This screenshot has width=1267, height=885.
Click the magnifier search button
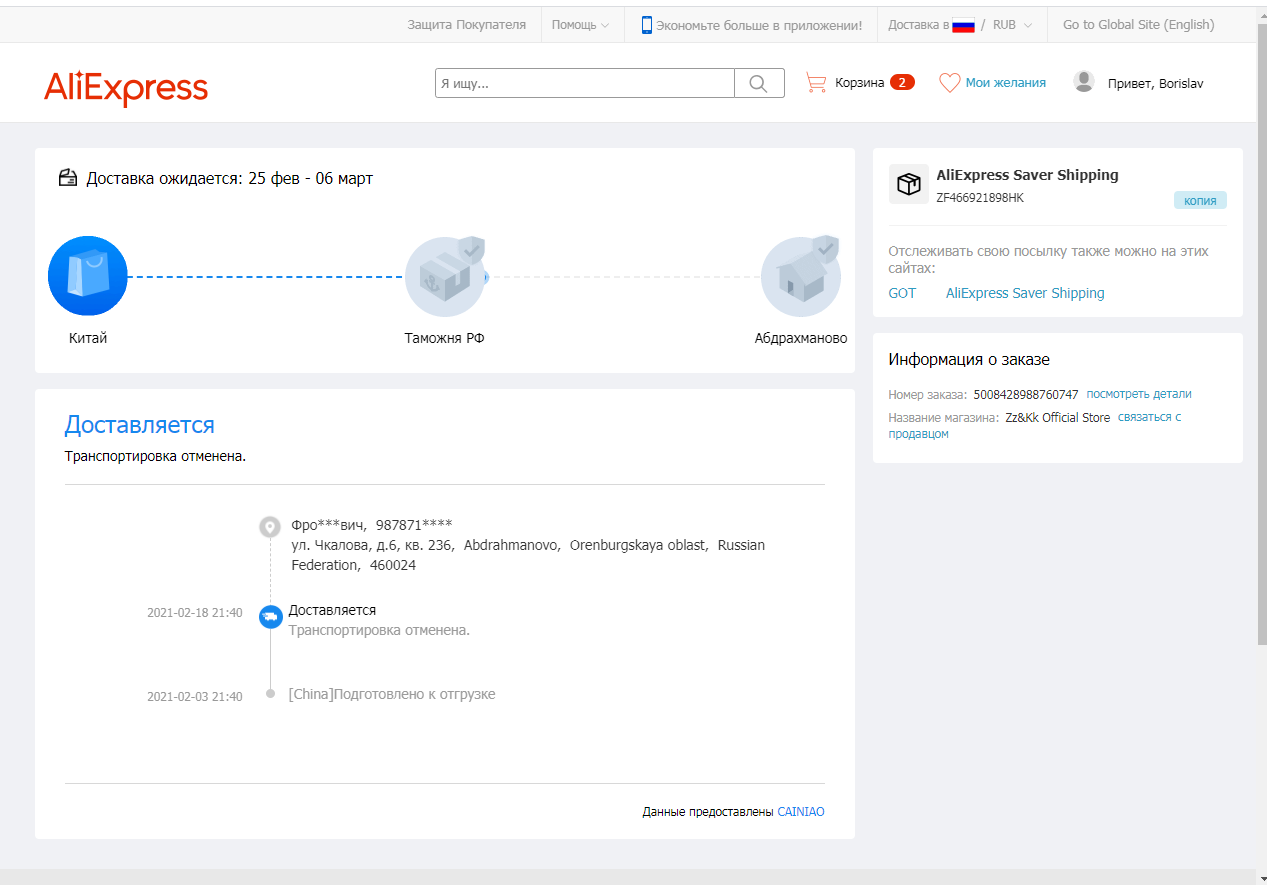tap(759, 83)
